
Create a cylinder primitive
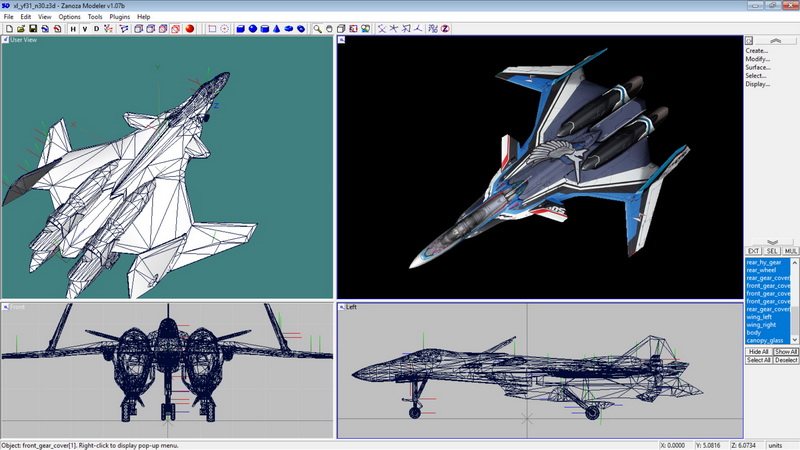(x=265, y=29)
